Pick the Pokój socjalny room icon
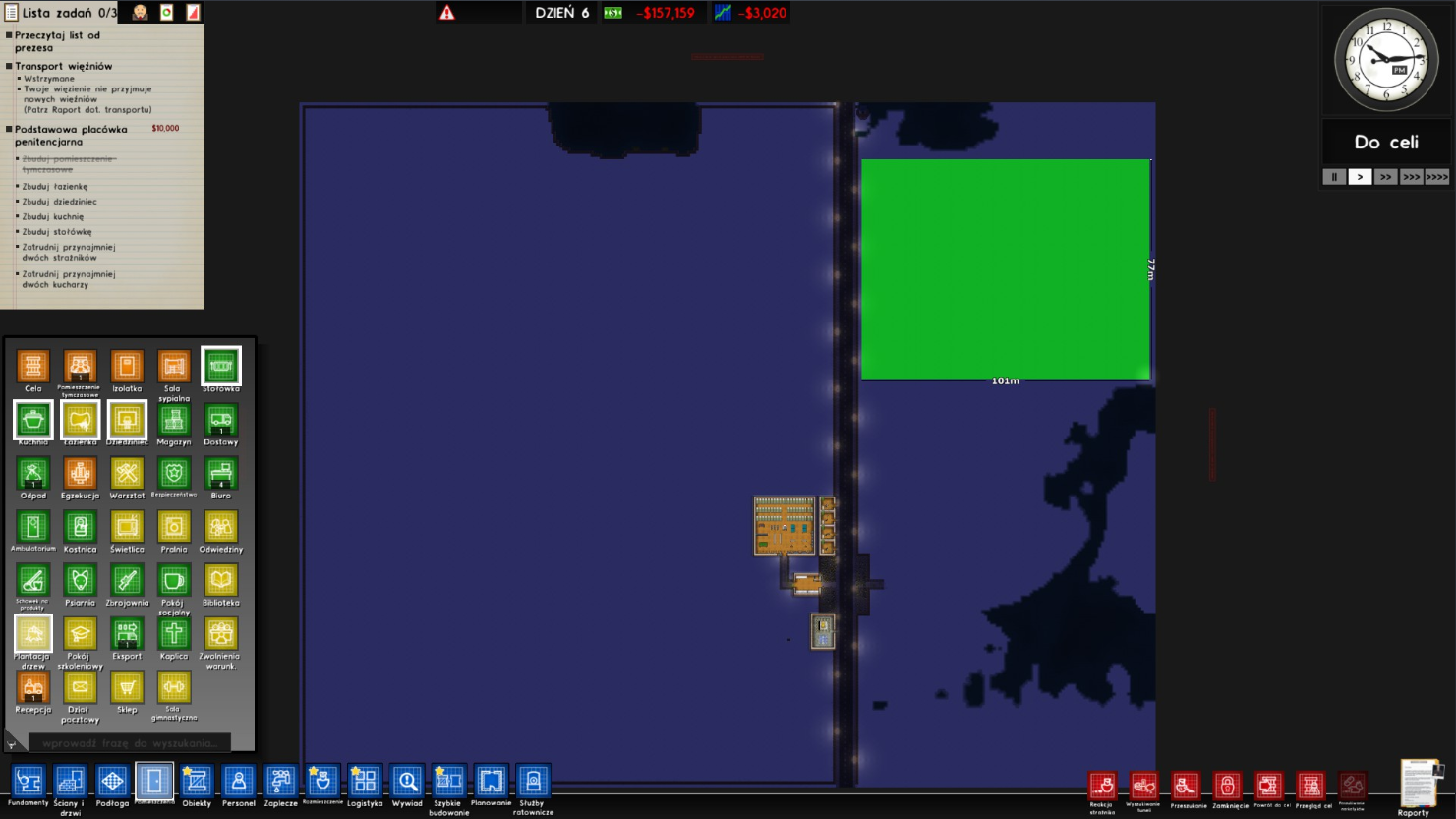Image resolution: width=1456 pixels, height=819 pixels. [174, 580]
